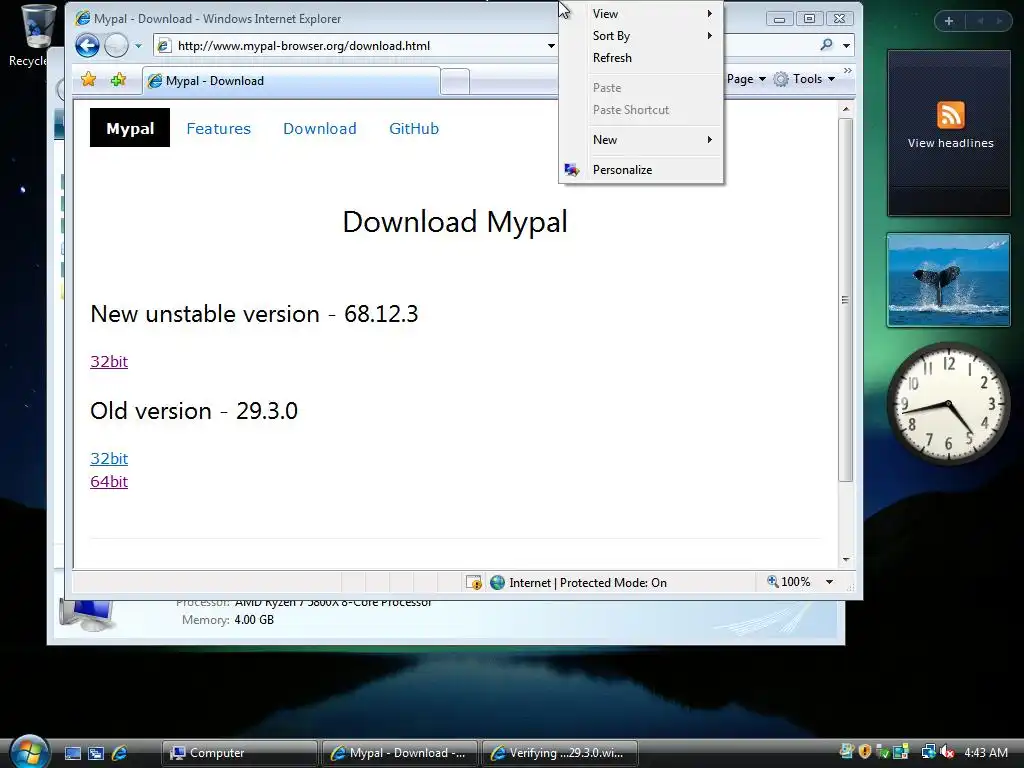
Task: Expand the New submenu
Action: (641, 140)
